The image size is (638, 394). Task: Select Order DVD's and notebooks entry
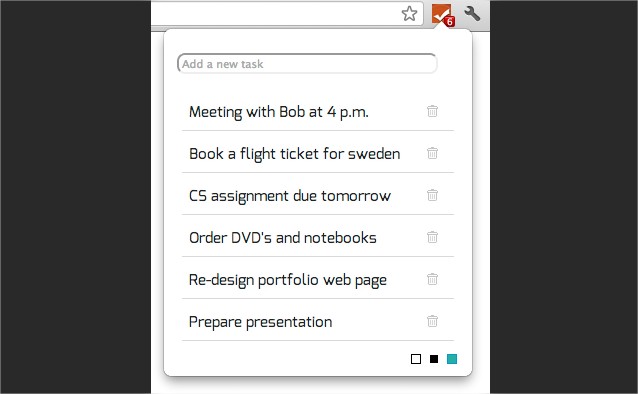(283, 238)
